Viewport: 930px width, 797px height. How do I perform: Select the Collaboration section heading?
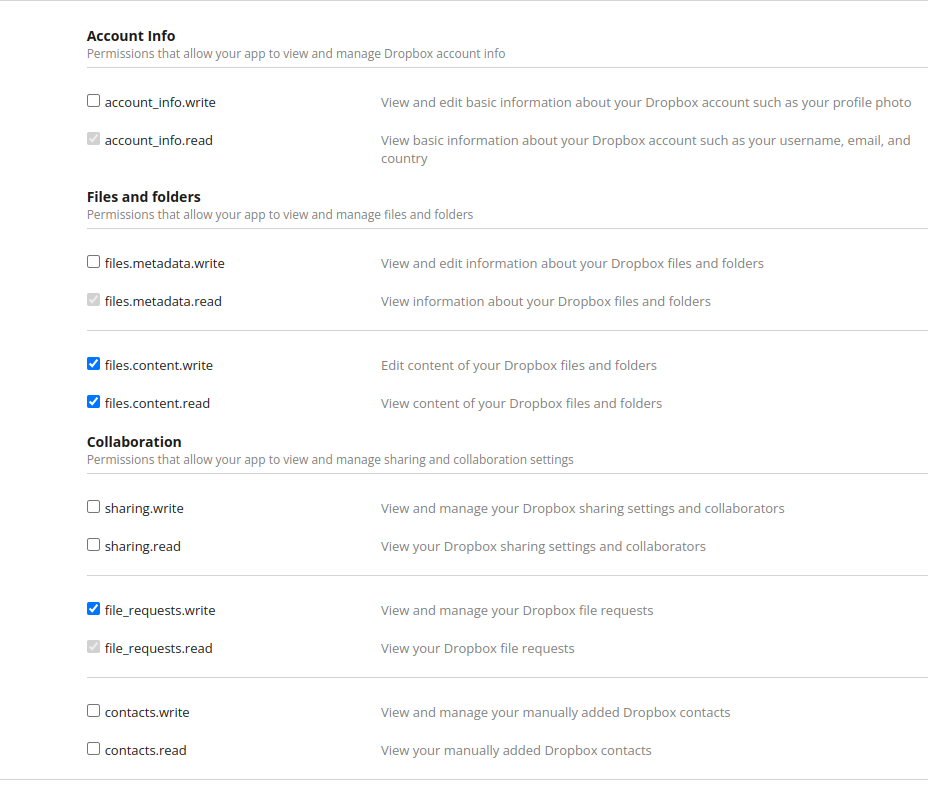tap(134, 441)
